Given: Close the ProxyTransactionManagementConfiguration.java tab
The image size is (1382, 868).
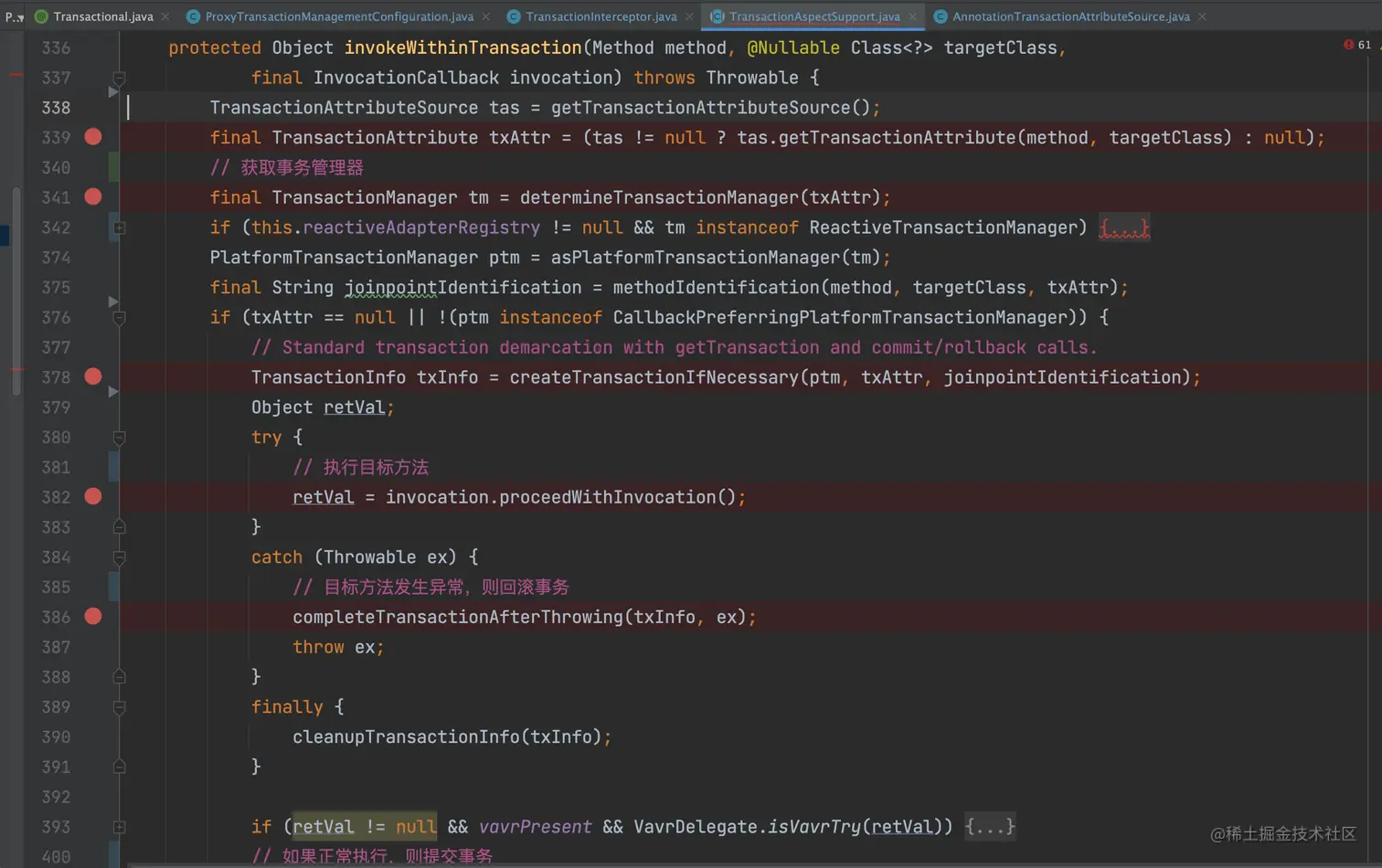Looking at the screenshot, I should point(486,16).
